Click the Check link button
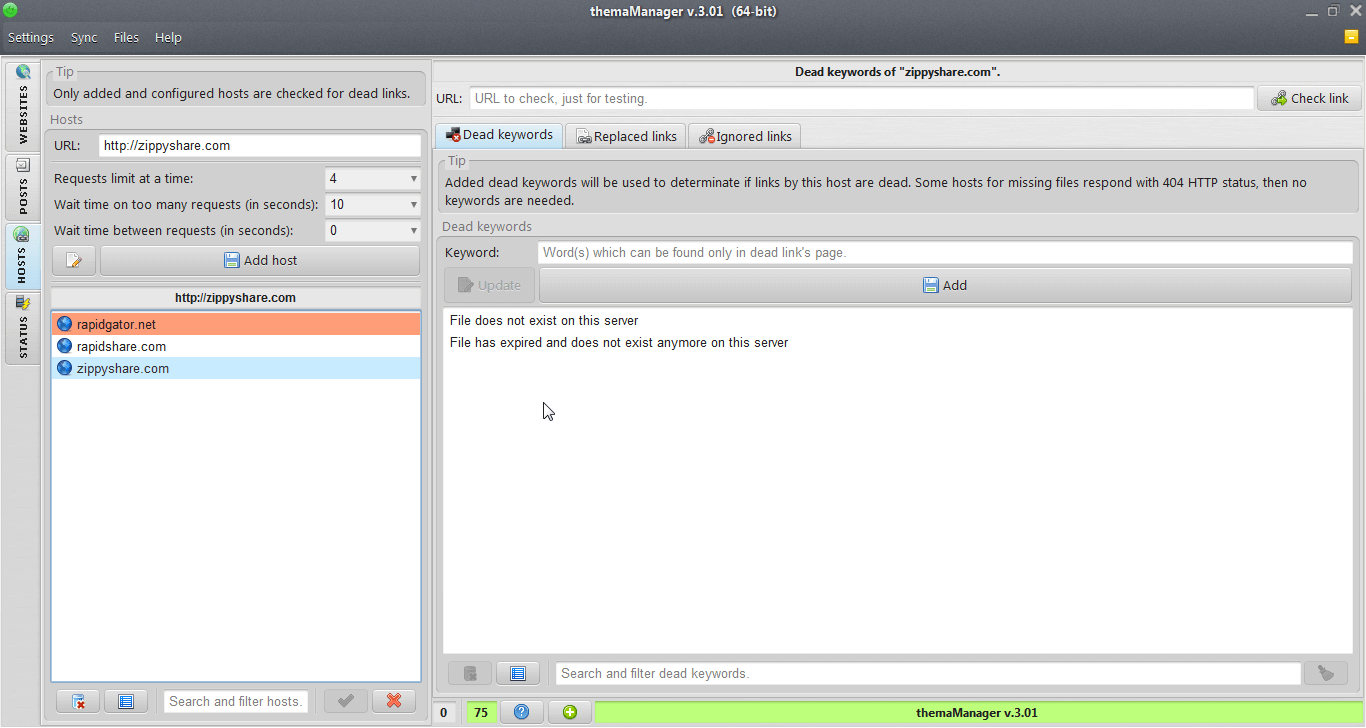 tap(1309, 98)
